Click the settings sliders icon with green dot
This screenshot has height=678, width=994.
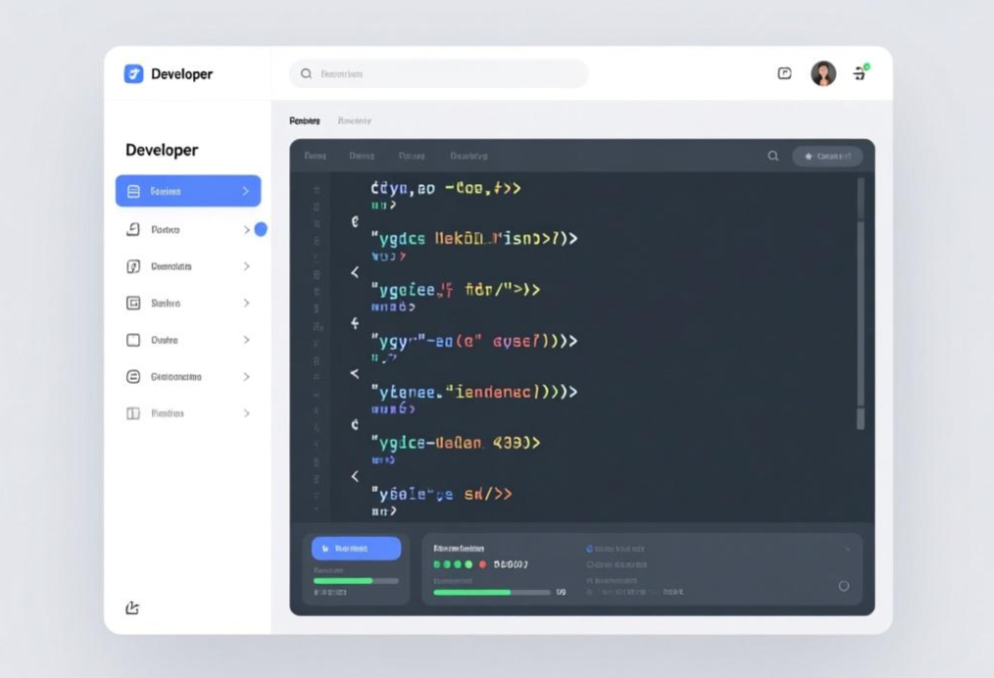(859, 73)
